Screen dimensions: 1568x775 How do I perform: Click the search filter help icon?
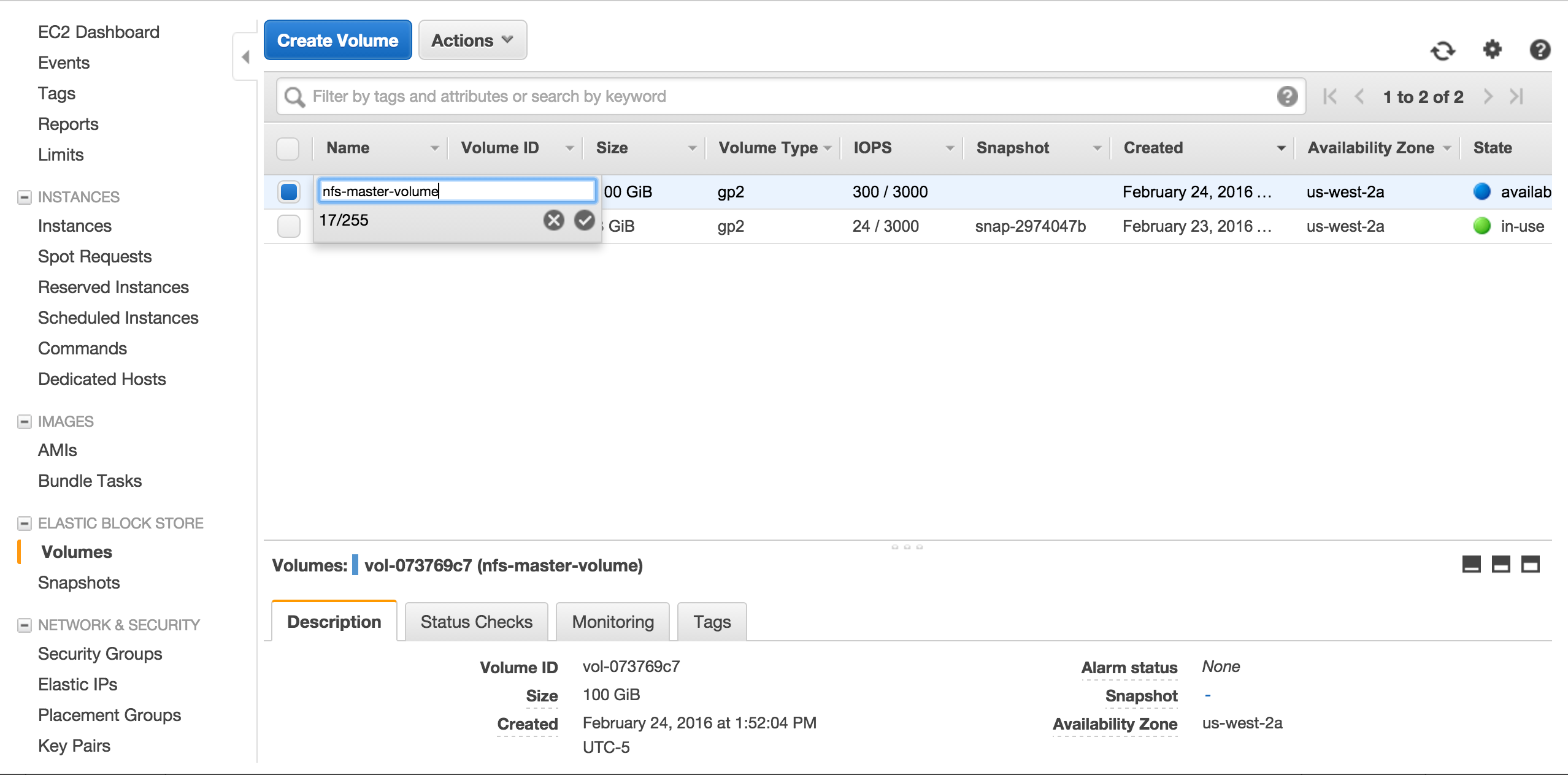point(1287,96)
